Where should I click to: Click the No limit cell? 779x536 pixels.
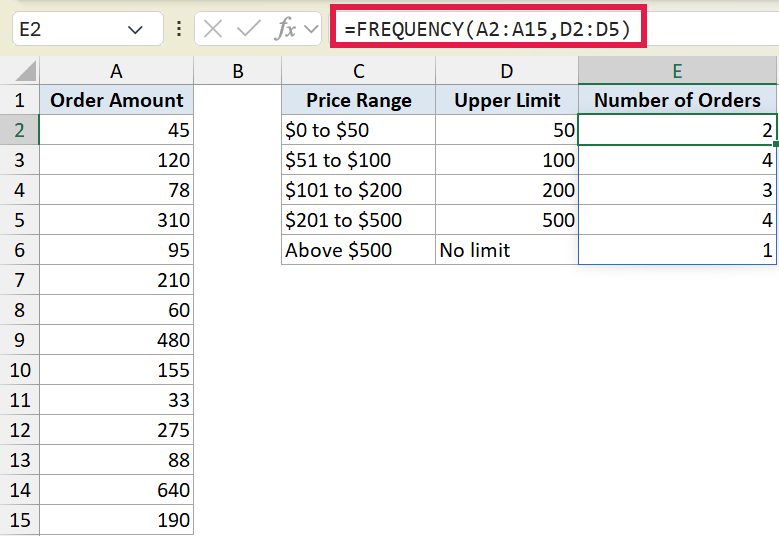point(507,250)
